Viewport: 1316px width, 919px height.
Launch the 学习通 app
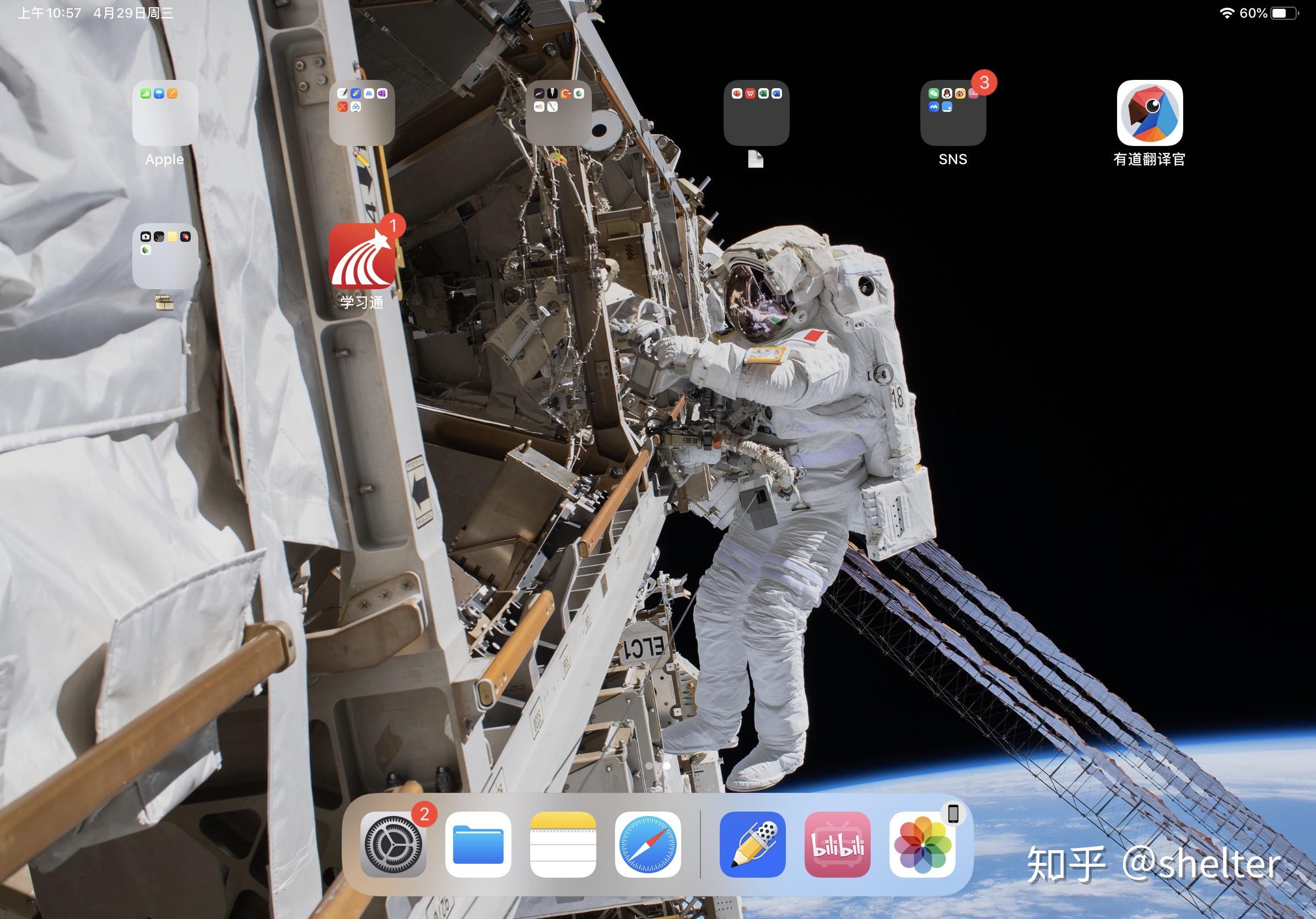[362, 256]
